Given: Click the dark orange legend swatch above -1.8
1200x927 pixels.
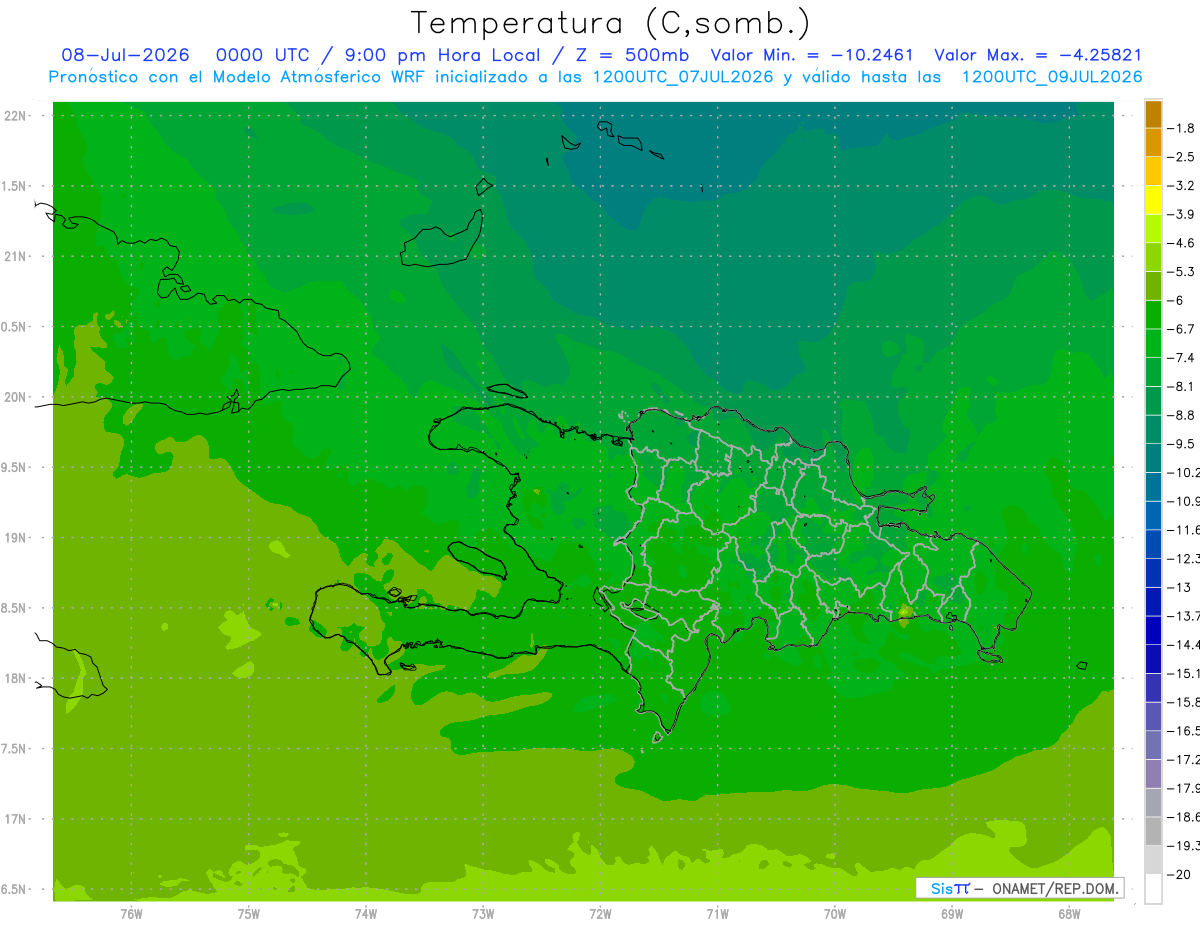Looking at the screenshot, I should (1153, 114).
